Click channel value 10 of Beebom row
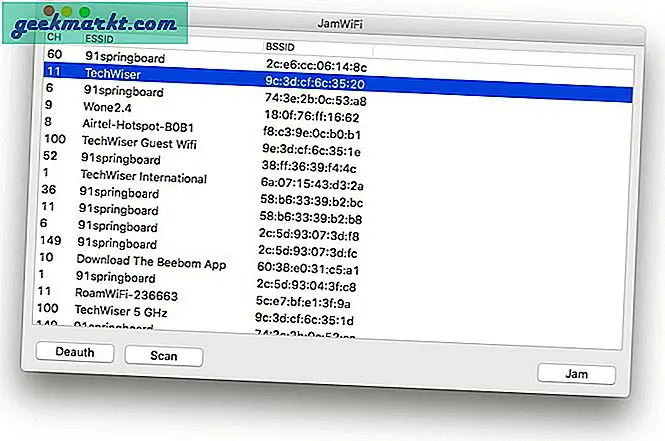 [x=46, y=257]
